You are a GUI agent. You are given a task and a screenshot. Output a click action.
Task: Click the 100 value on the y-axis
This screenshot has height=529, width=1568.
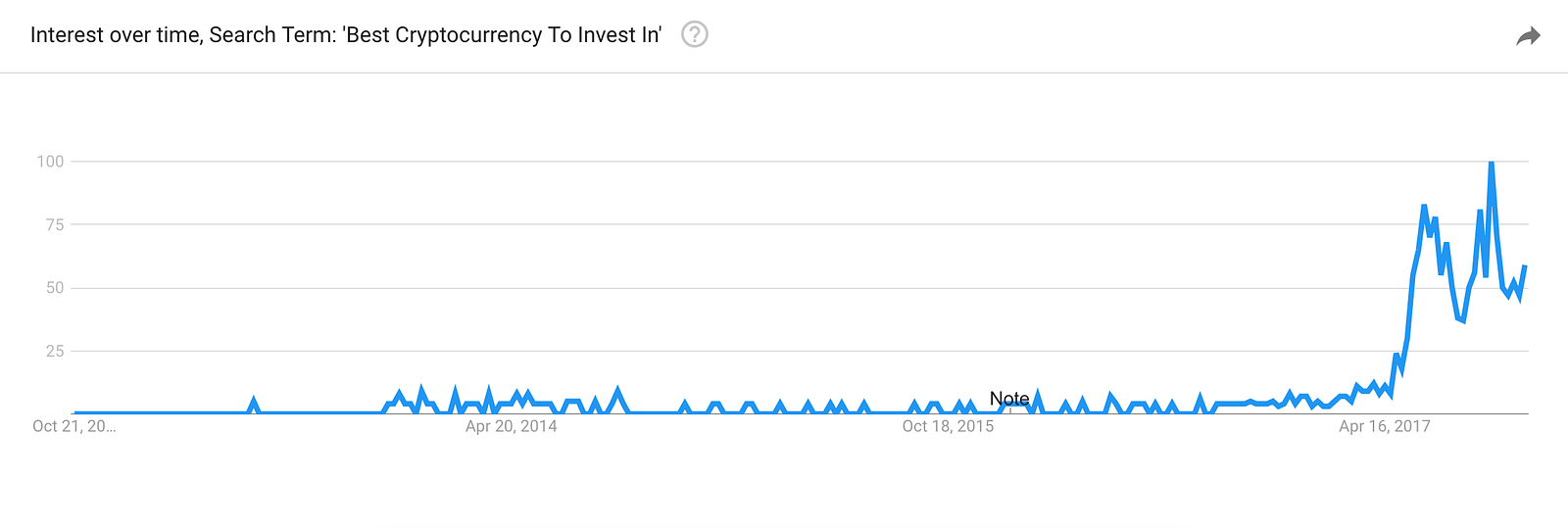pyautogui.click(x=50, y=162)
